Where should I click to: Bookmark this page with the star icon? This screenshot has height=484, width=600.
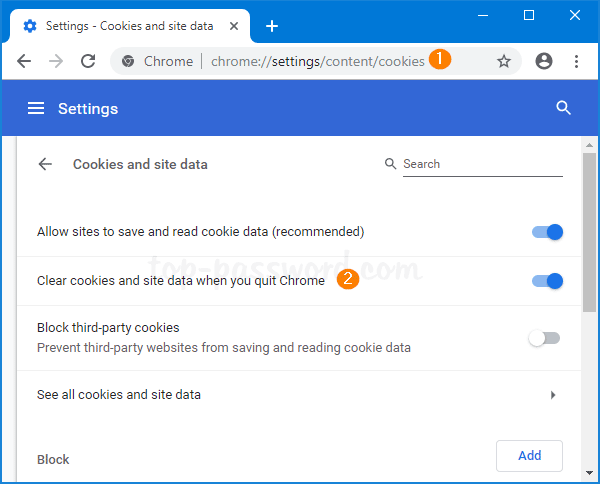pos(504,61)
